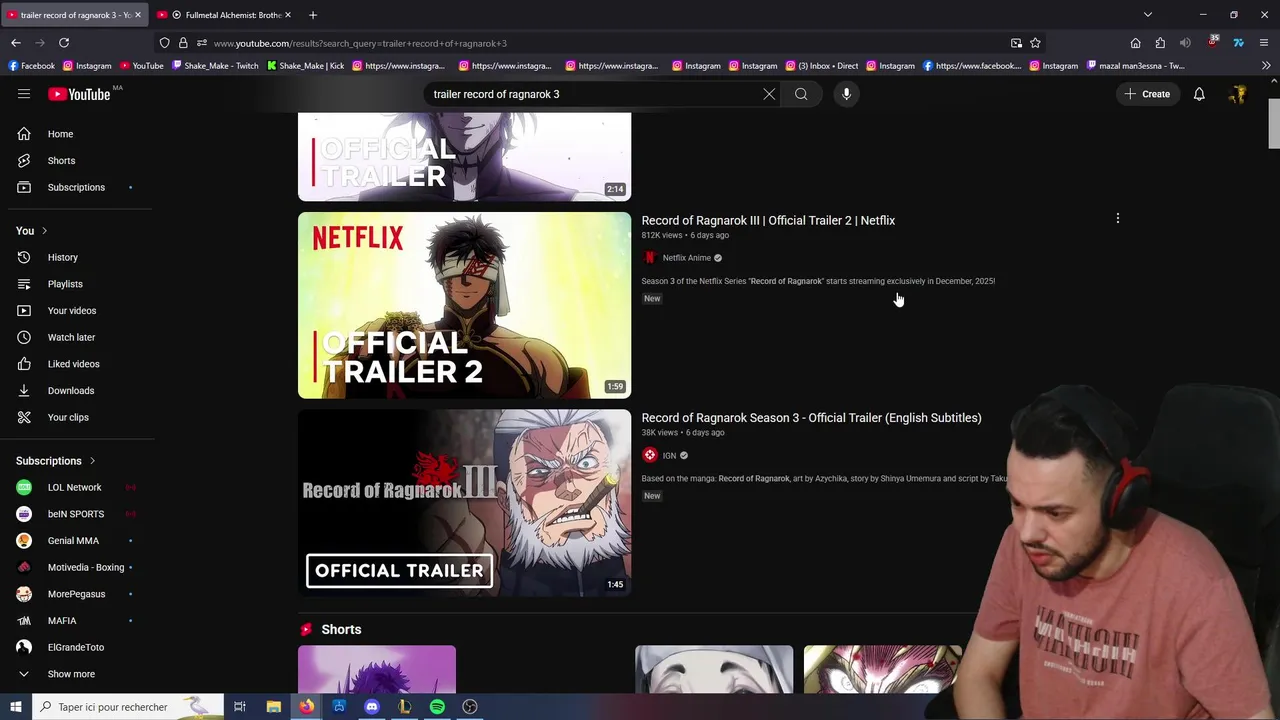Open Discord from the taskbar

[372, 707]
